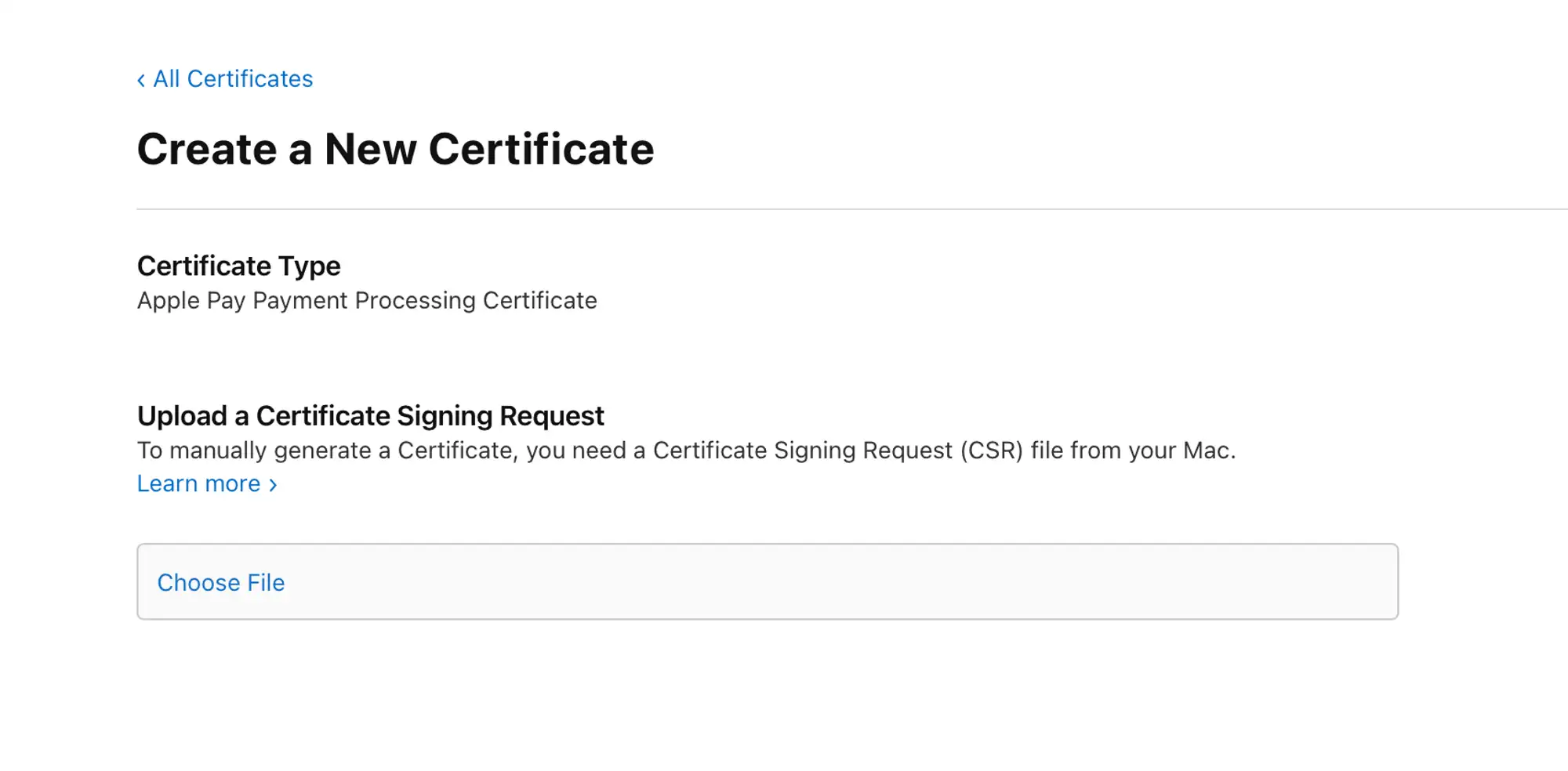Select the Apple Pay Payment Processing Certificate text
Screen dimensions: 1568x771
367,300
